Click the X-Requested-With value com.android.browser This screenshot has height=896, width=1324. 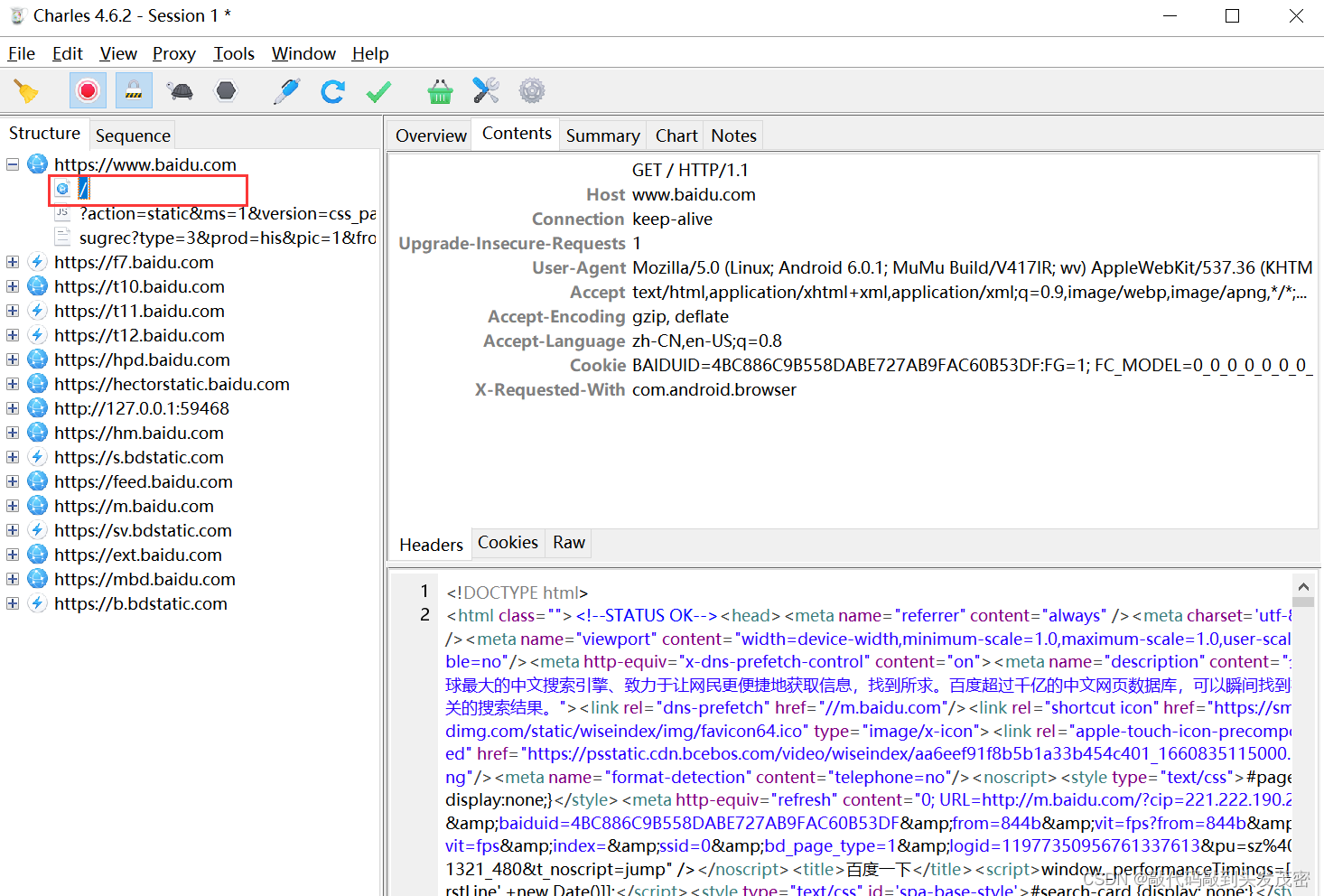(x=714, y=389)
